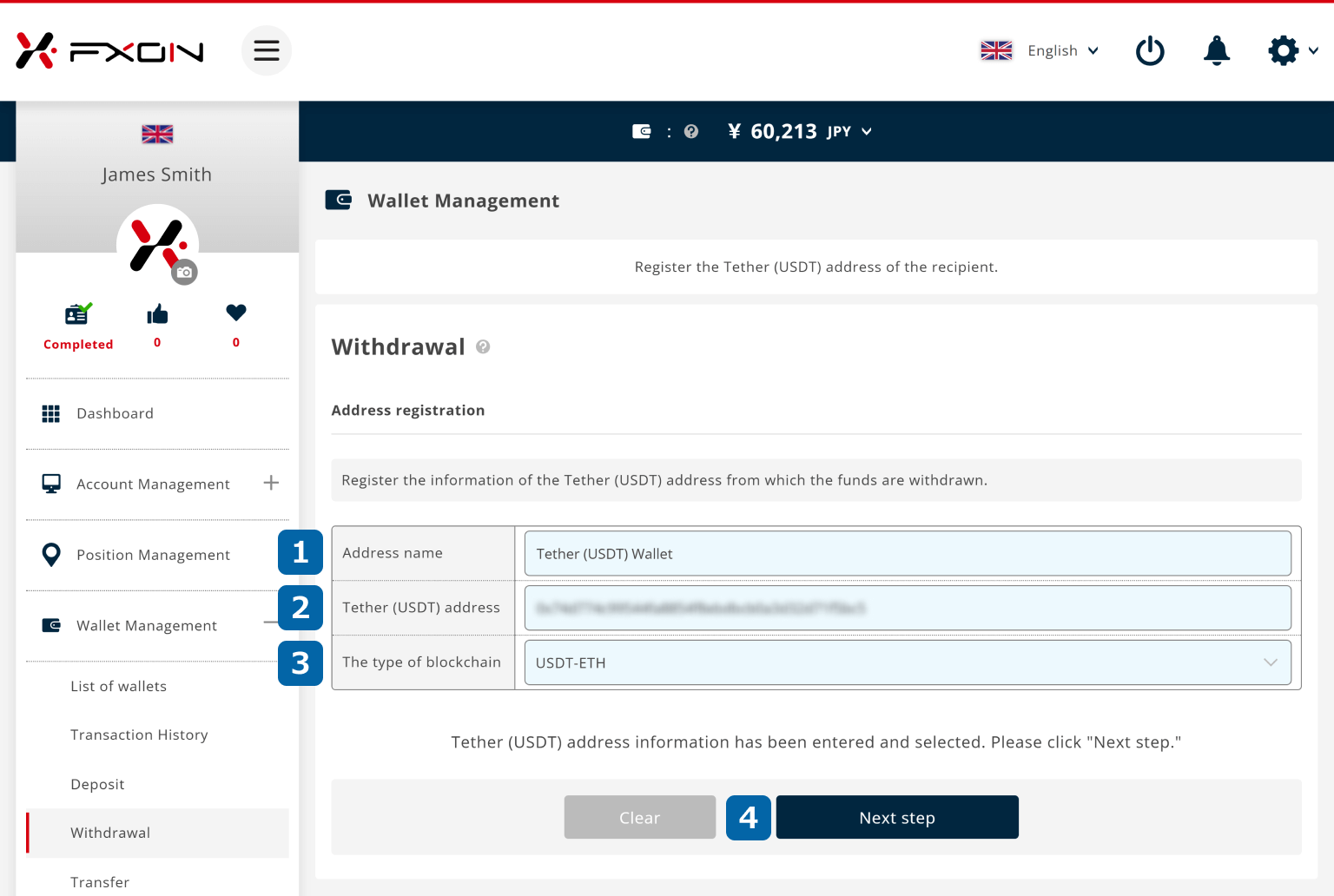Click the Account Management monitor icon
Image resolution: width=1334 pixels, height=896 pixels.
click(x=51, y=484)
